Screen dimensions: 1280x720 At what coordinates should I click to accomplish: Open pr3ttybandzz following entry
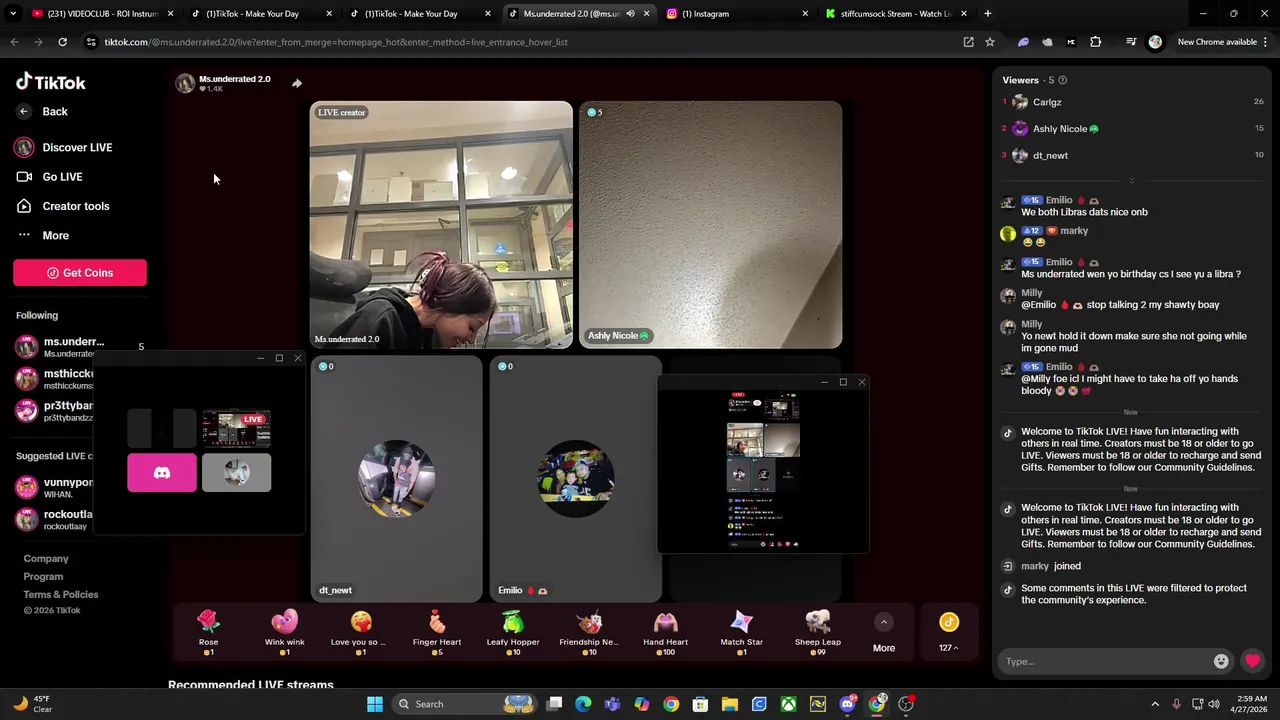pos(55,411)
